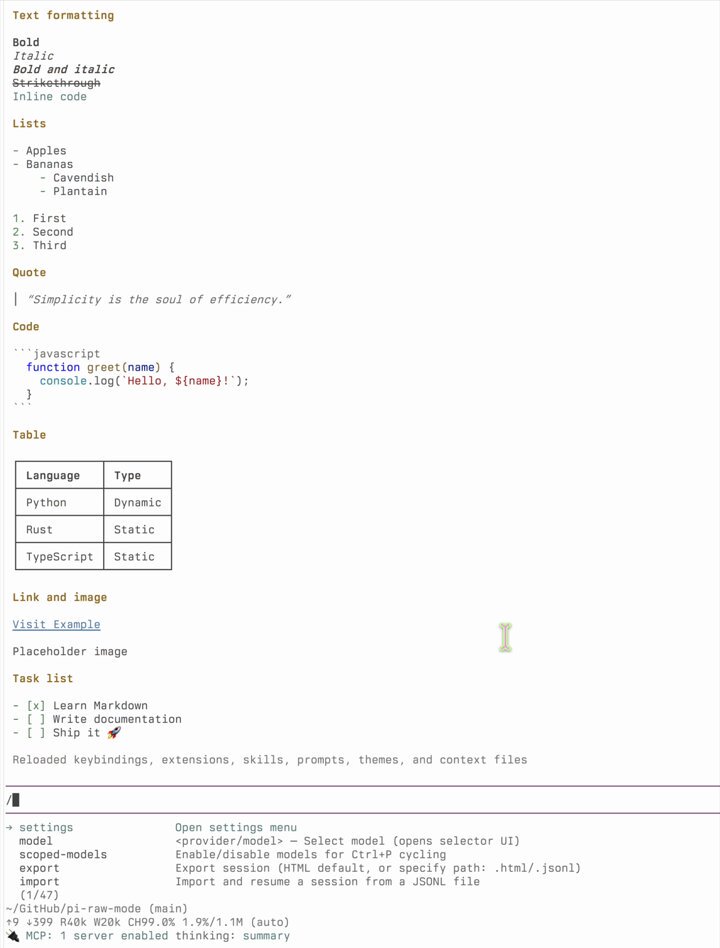Click the Open settings menu description
Image resolution: width=720 pixels, height=948 pixels.
236,827
